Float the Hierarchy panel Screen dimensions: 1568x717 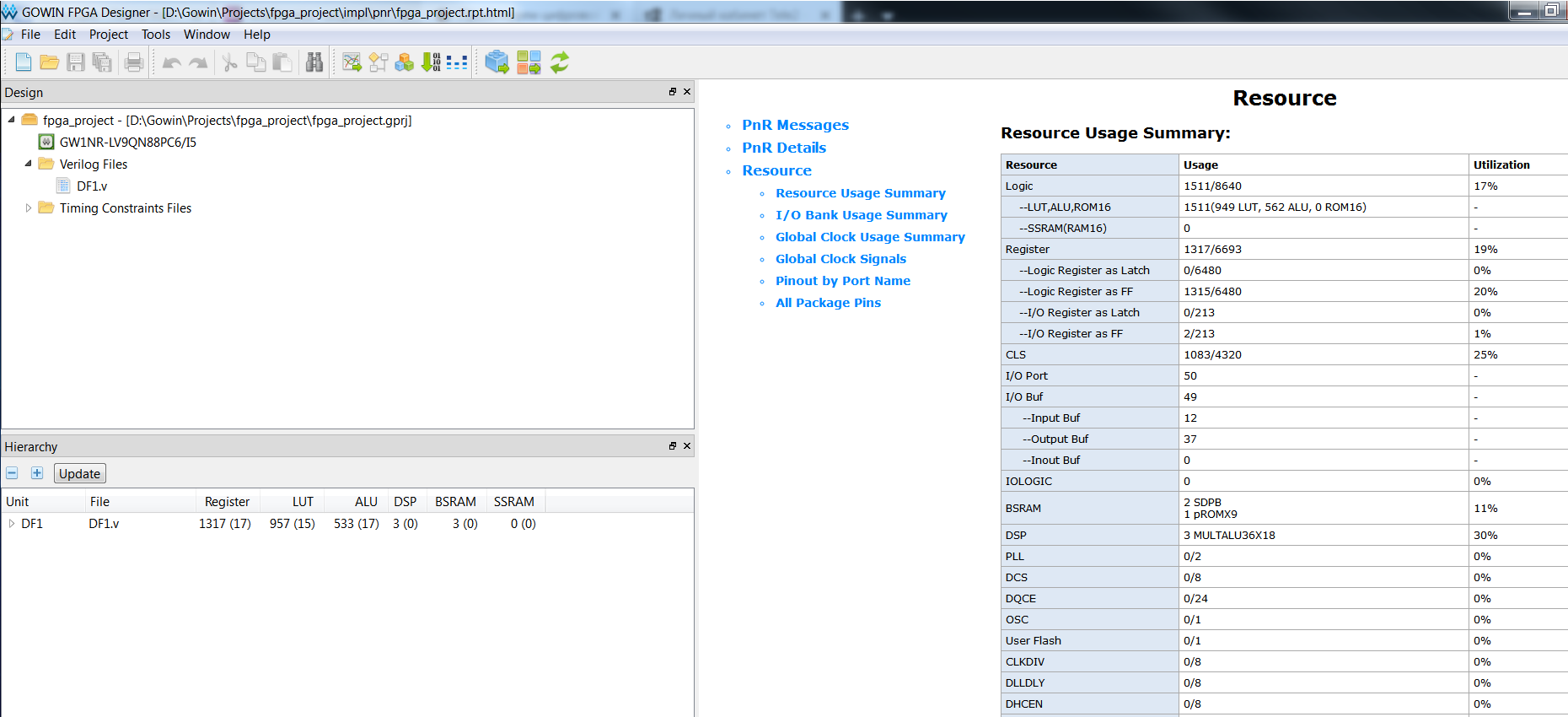coord(673,445)
